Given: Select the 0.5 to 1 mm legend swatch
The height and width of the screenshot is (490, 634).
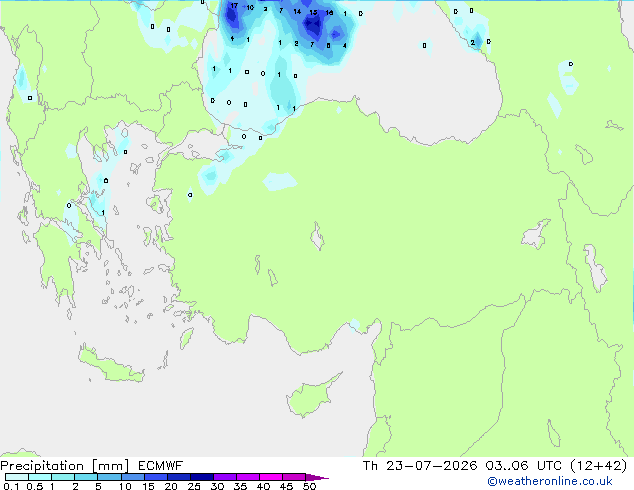Looking at the screenshot, I should [x=40, y=477].
